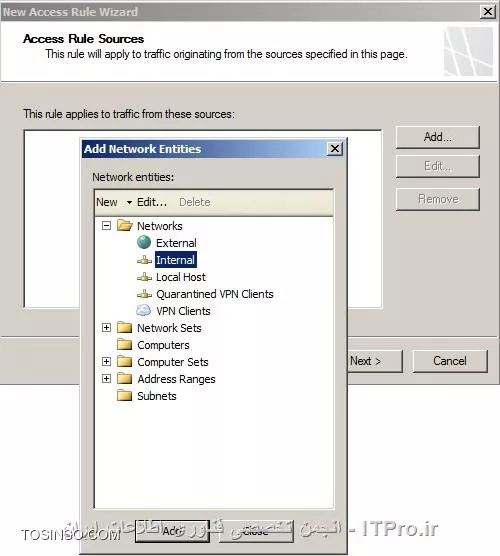Expand the Network Sets node
Viewport: 500px width, 556px height.
106,328
